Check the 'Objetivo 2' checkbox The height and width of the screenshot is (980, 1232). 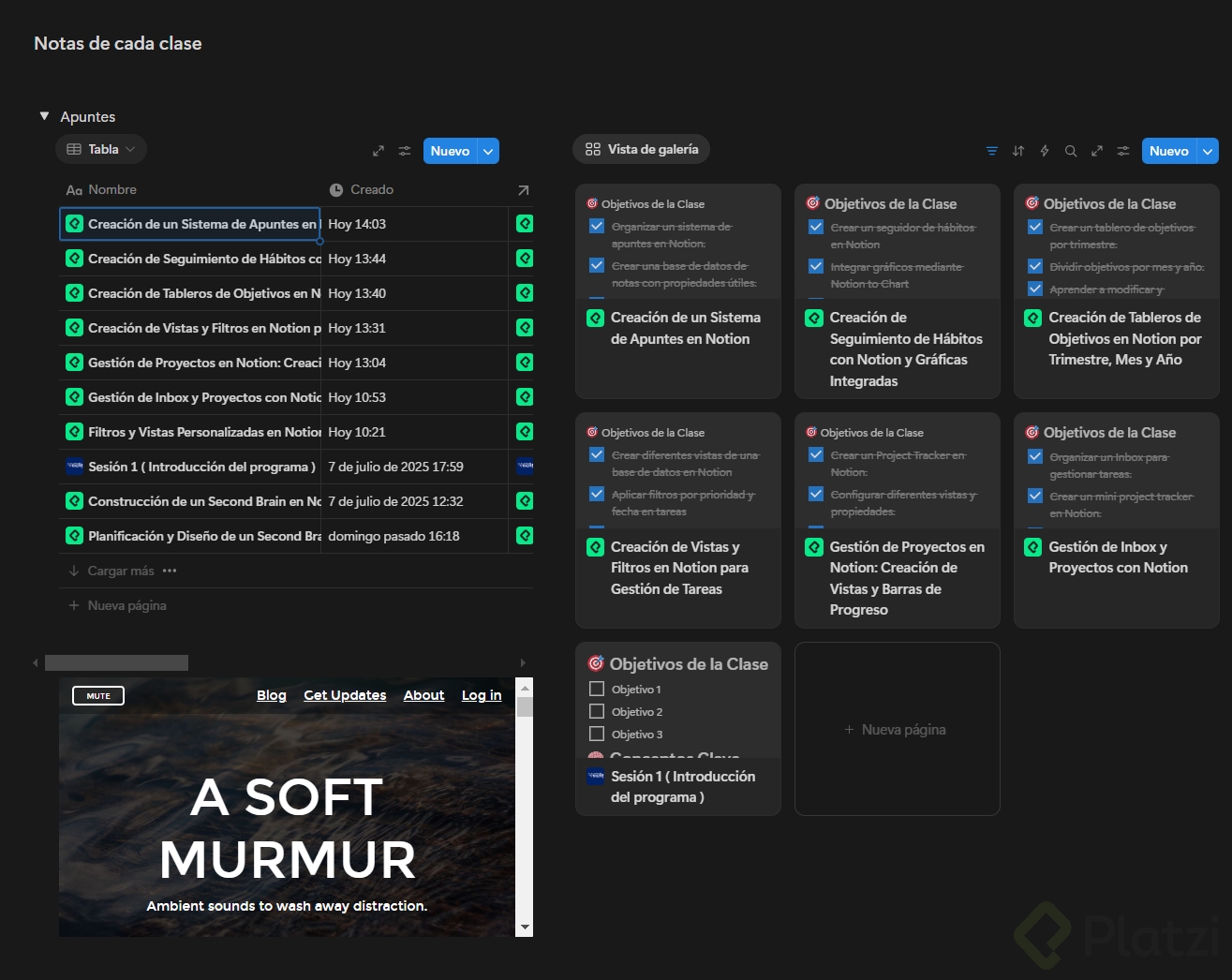coord(597,711)
